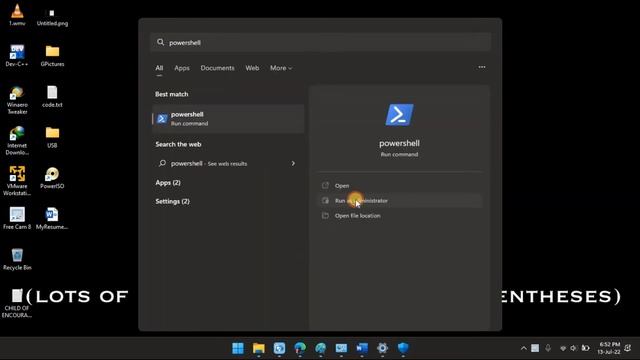Image resolution: width=640 pixels, height=360 pixels.
Task: Click volume icon in system tray
Action: coord(573,348)
